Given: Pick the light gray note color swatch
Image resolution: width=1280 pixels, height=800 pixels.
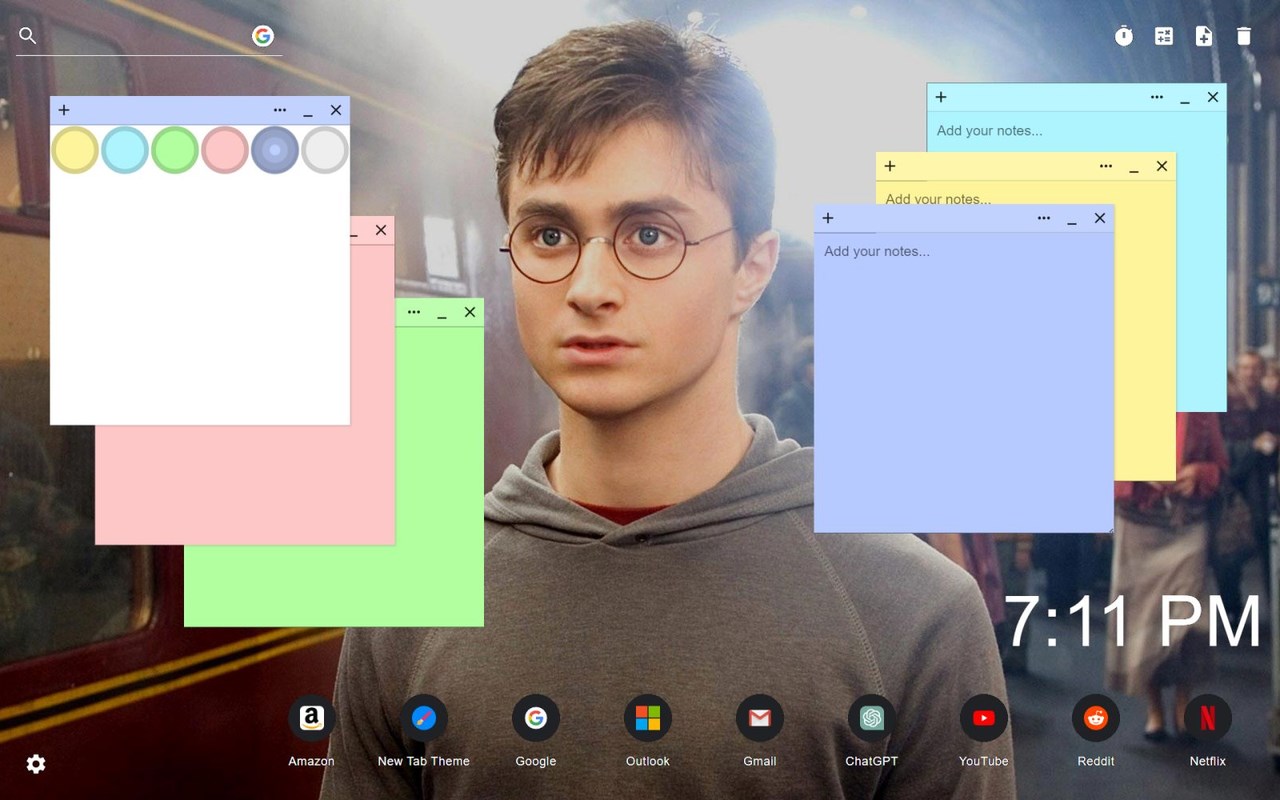Looking at the screenshot, I should (325, 150).
